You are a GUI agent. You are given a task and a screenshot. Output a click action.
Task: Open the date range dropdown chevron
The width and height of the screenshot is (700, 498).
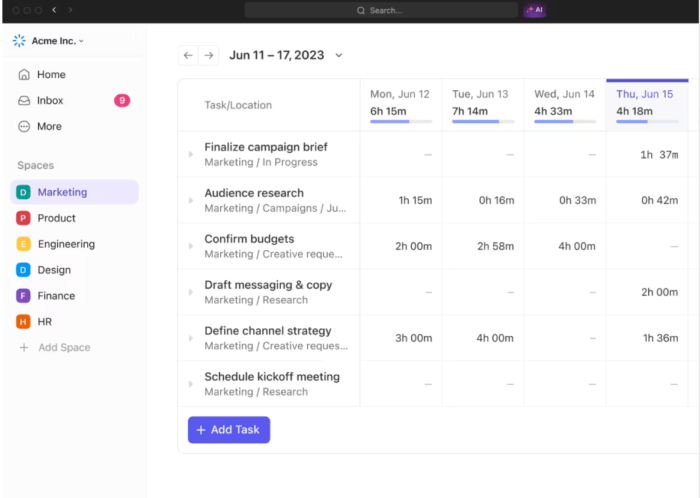pyautogui.click(x=339, y=56)
